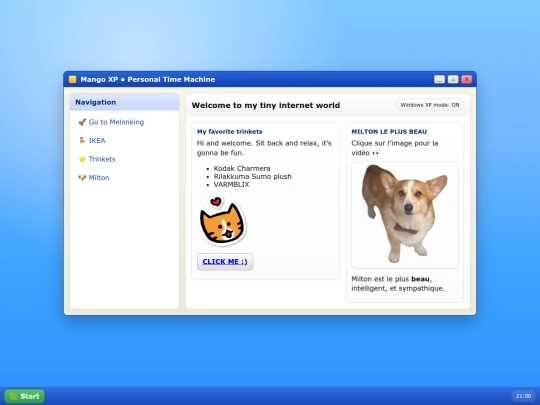Click the Clique sur l'image text
Screen dimensions: 540x405
(x=395, y=148)
